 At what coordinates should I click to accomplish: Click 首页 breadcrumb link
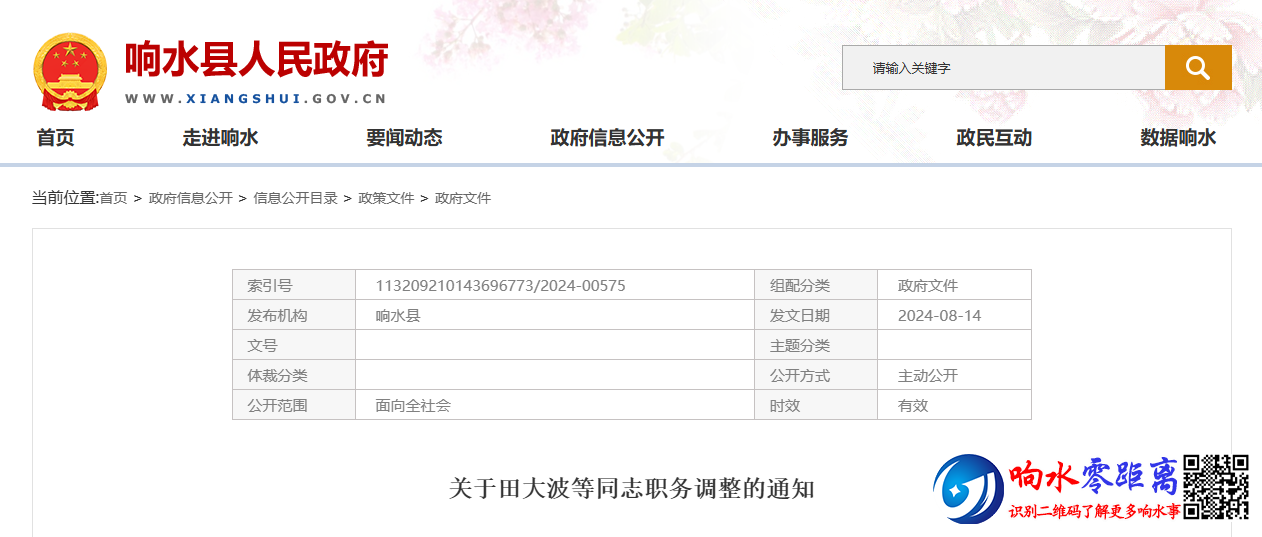[x=113, y=198]
